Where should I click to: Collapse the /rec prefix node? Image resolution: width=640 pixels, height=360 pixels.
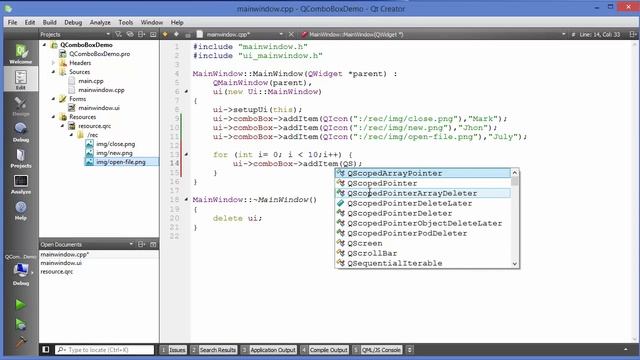(71, 135)
